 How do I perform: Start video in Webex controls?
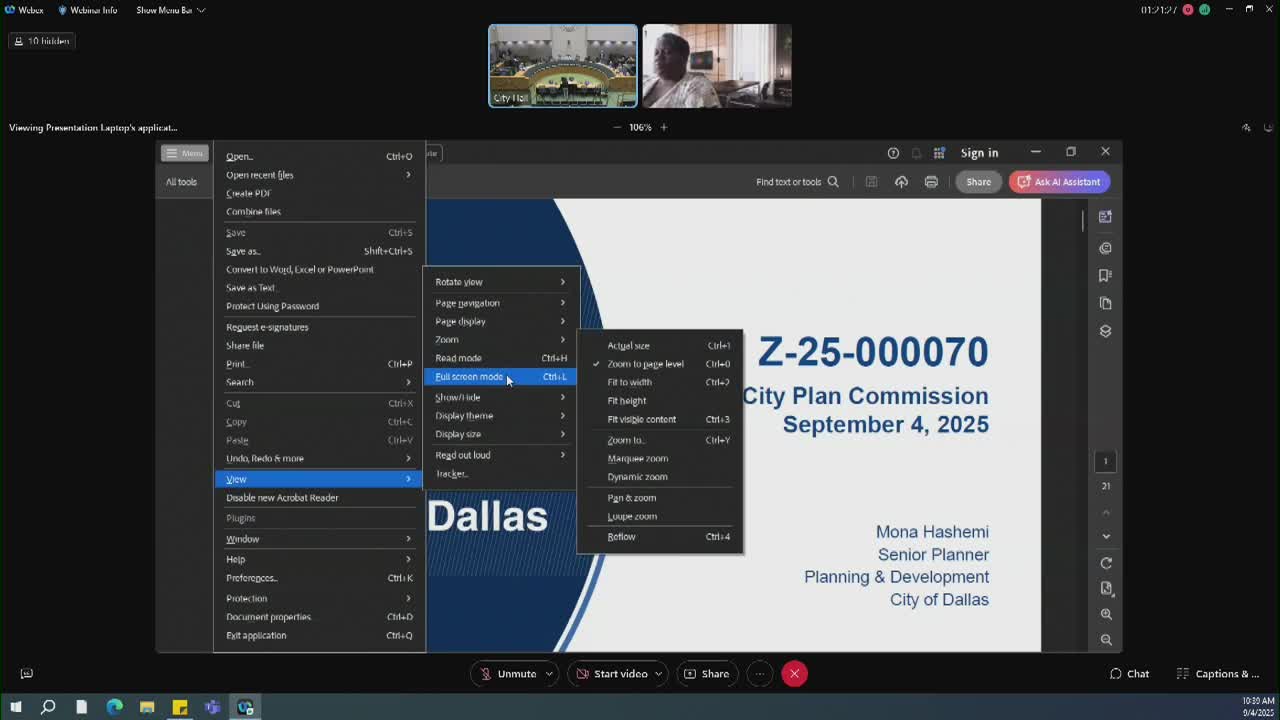click(x=612, y=674)
